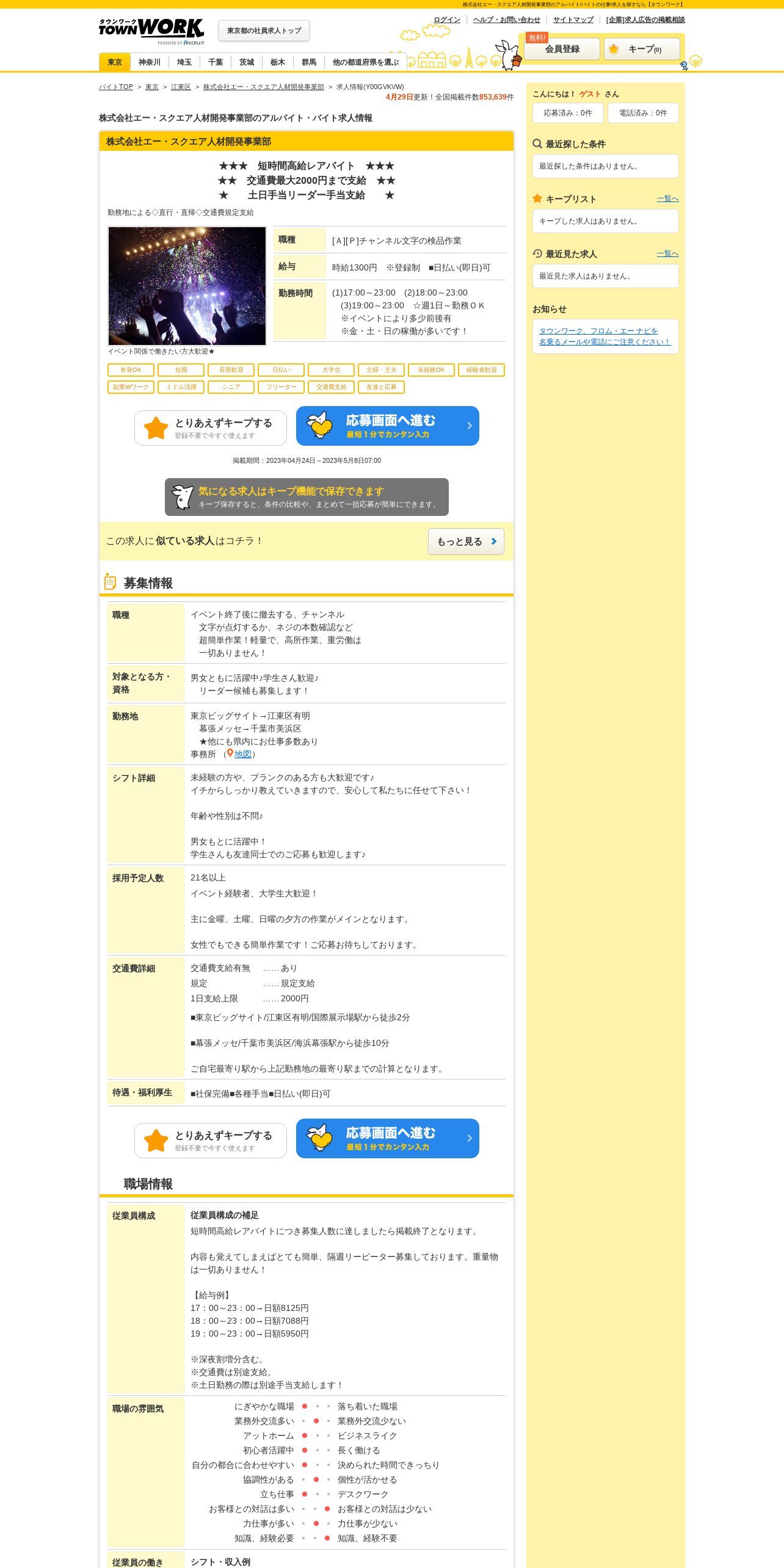This screenshot has height=1568, width=784.
Task: Click the map pin icon next to 地図
Action: click(x=230, y=753)
